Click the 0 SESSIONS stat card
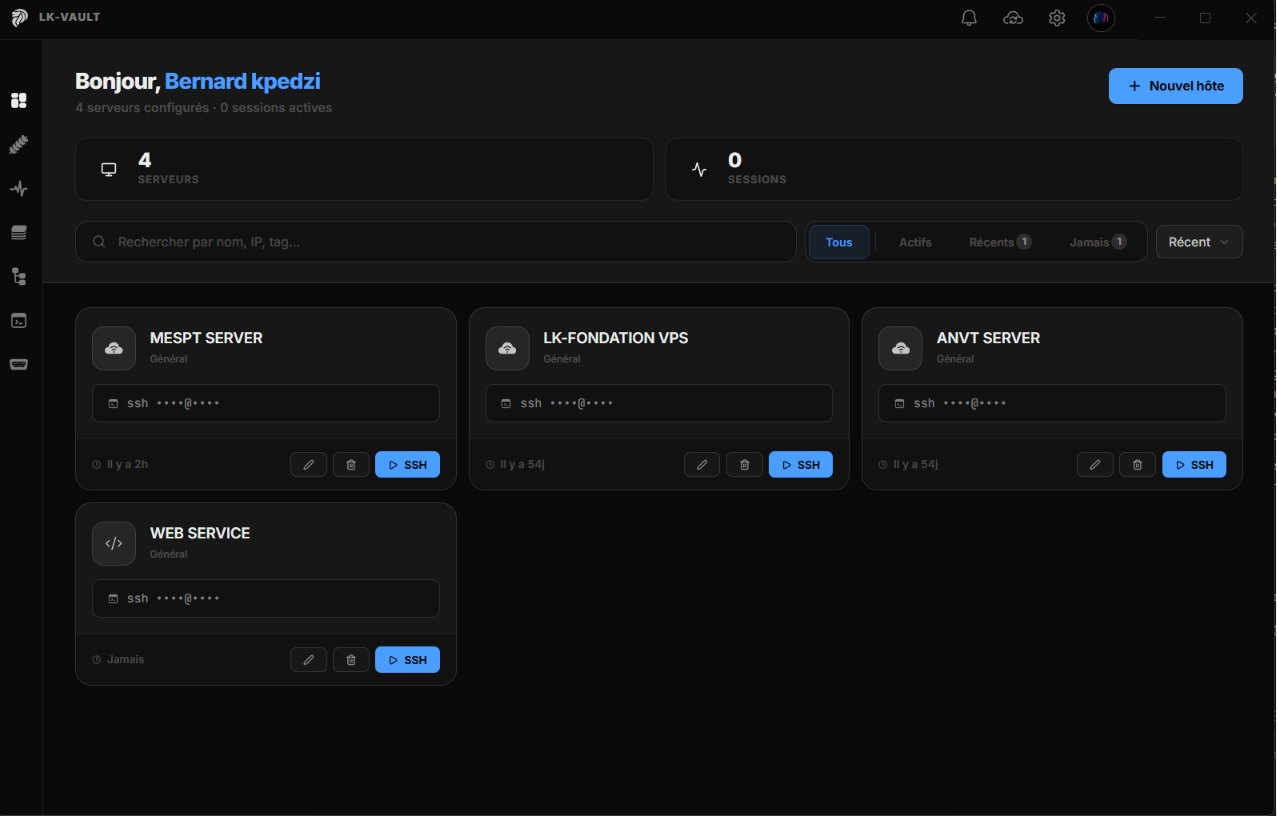This screenshot has width=1277, height=817. tap(955, 170)
